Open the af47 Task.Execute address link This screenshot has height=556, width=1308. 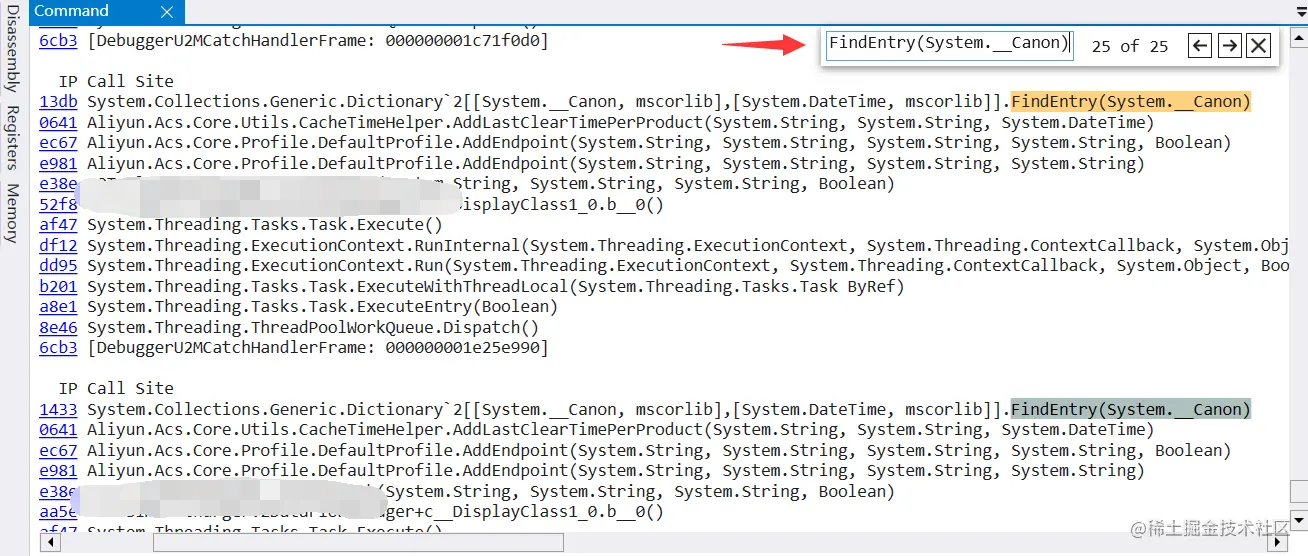tap(58, 225)
